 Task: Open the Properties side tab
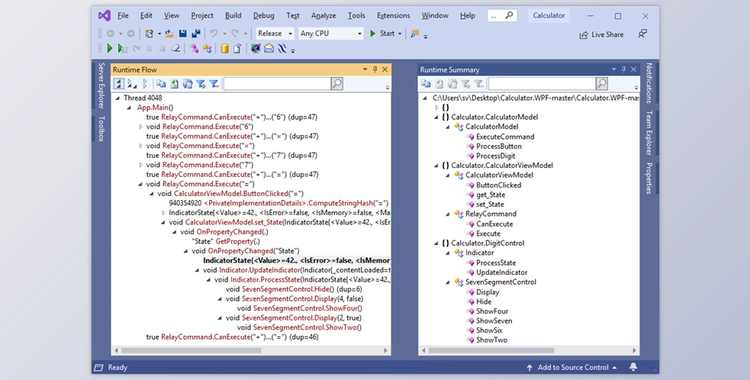click(x=649, y=179)
